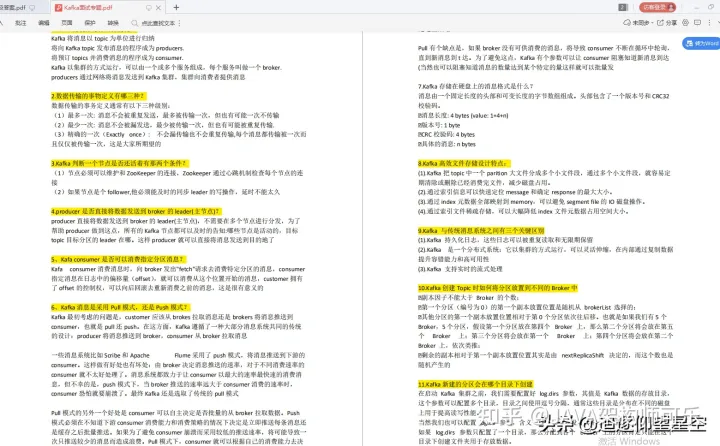Click the number 2 tab-count badge
This screenshot has width=720, height=446.
623,7
